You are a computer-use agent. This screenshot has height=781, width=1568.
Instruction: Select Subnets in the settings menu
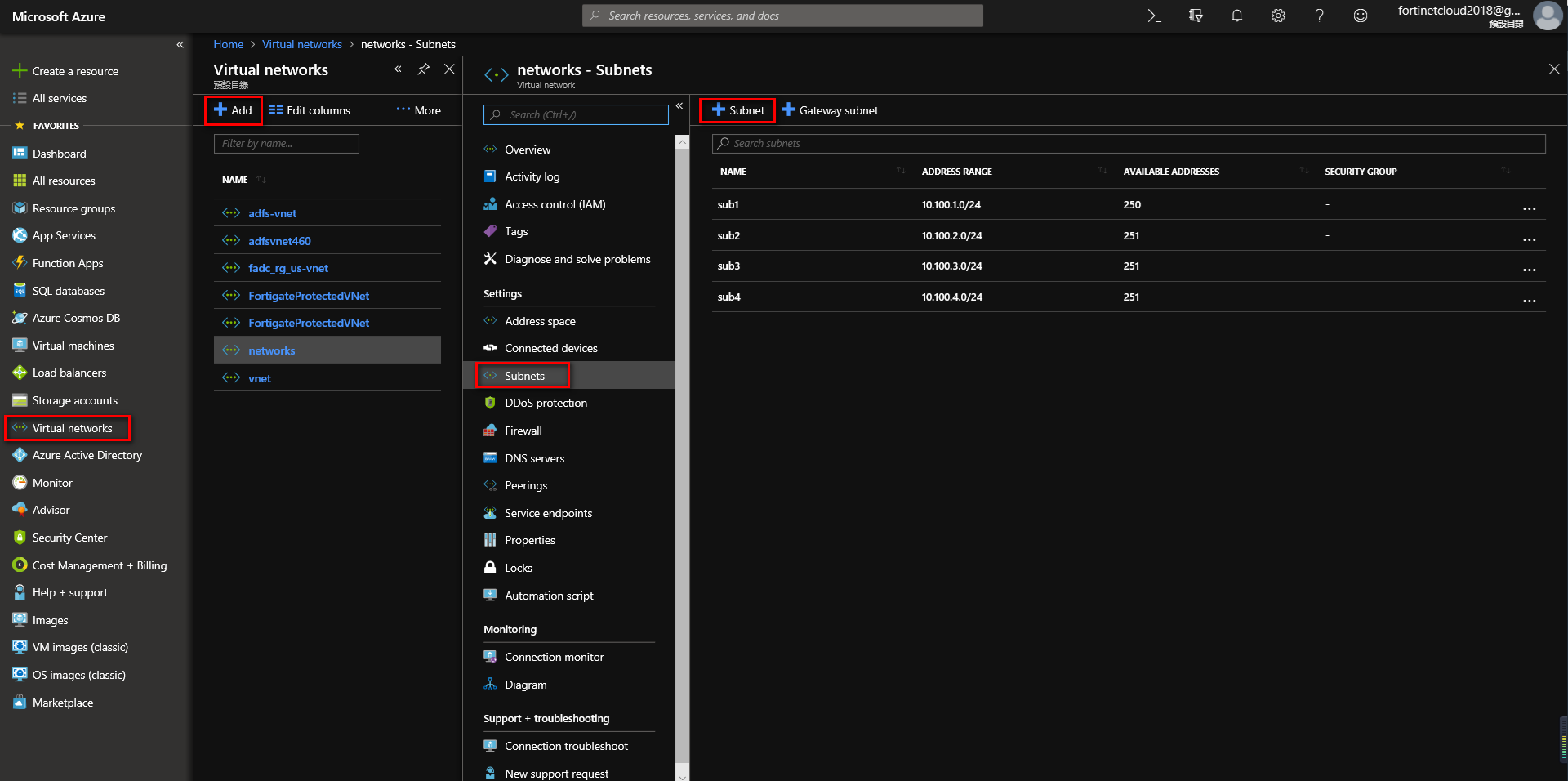coord(523,375)
